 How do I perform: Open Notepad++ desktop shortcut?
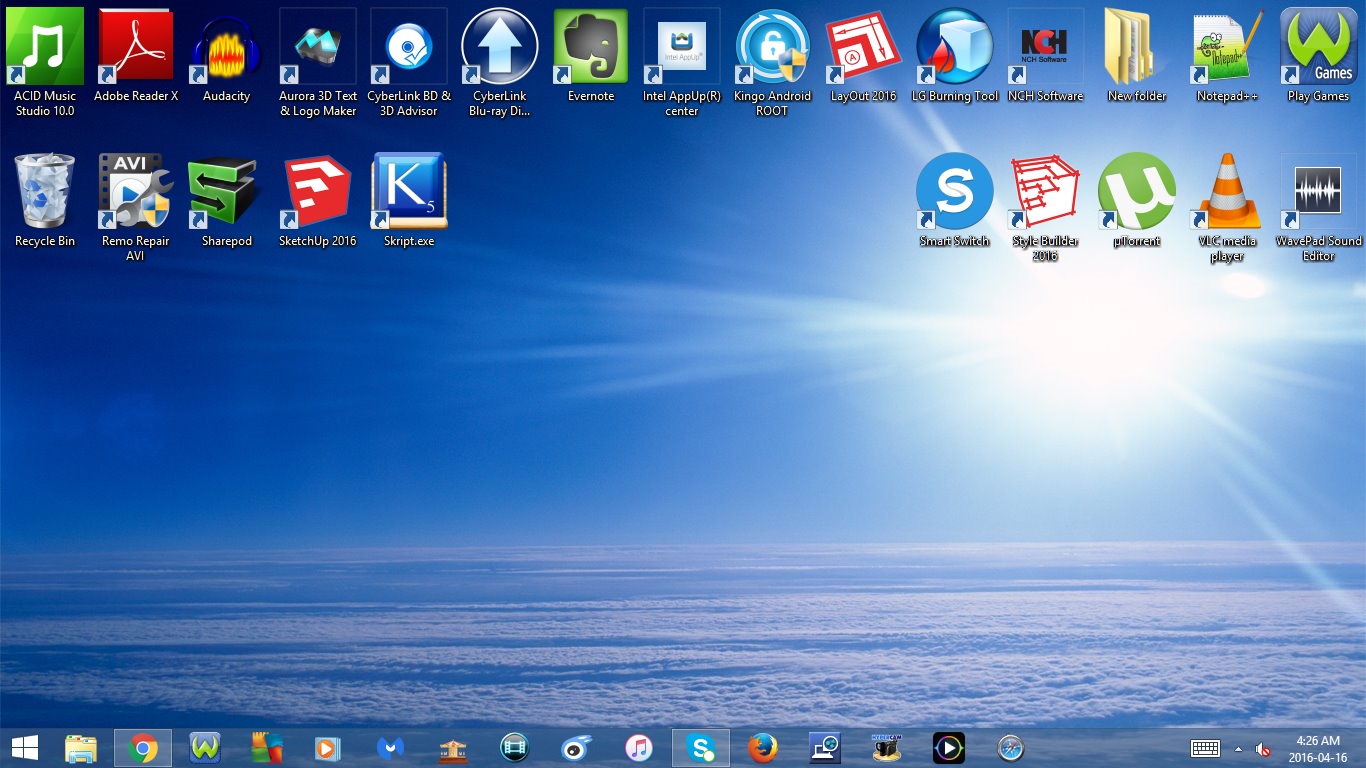coord(1228,55)
